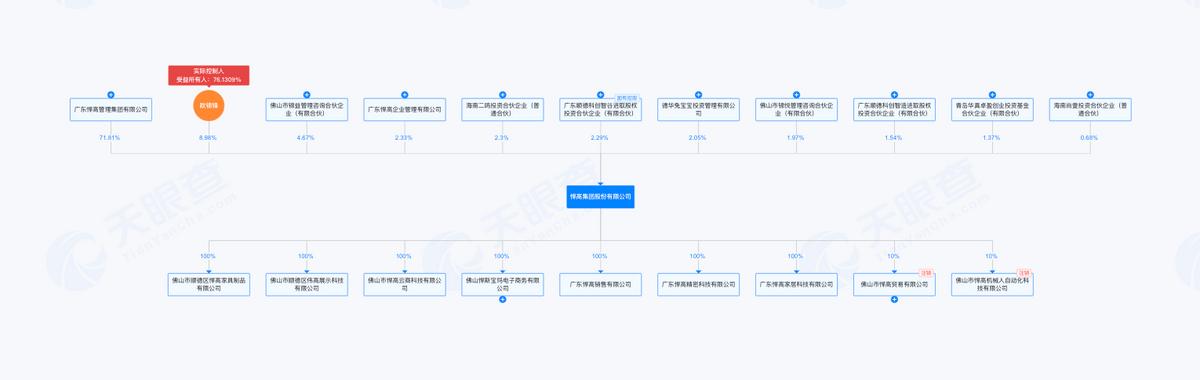Screen dimensions: 1200x380
Task: Click the small tag above 广东顺德科创智谷 node
Action: [x=628, y=97]
